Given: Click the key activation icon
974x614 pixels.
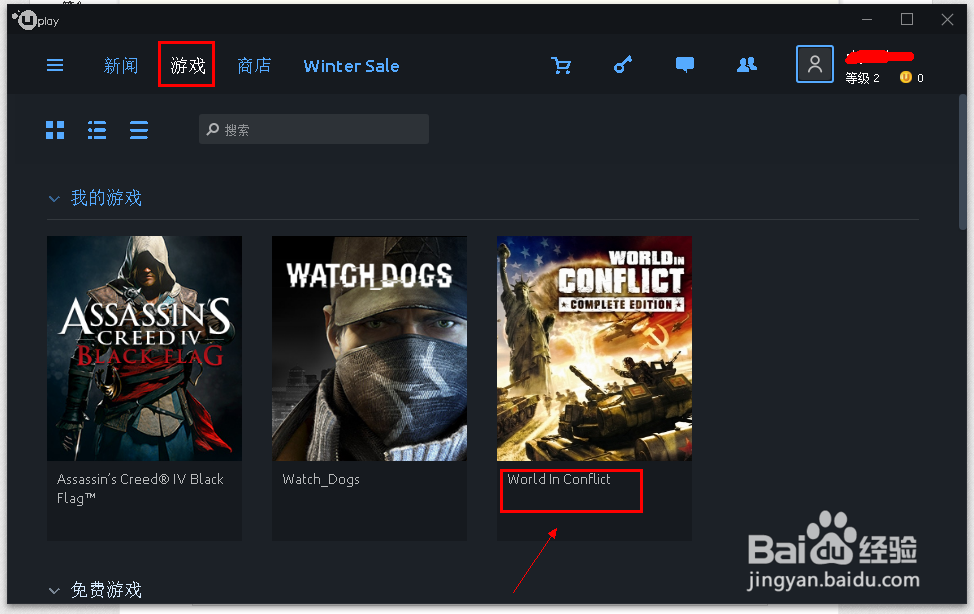Looking at the screenshot, I should pos(623,65).
